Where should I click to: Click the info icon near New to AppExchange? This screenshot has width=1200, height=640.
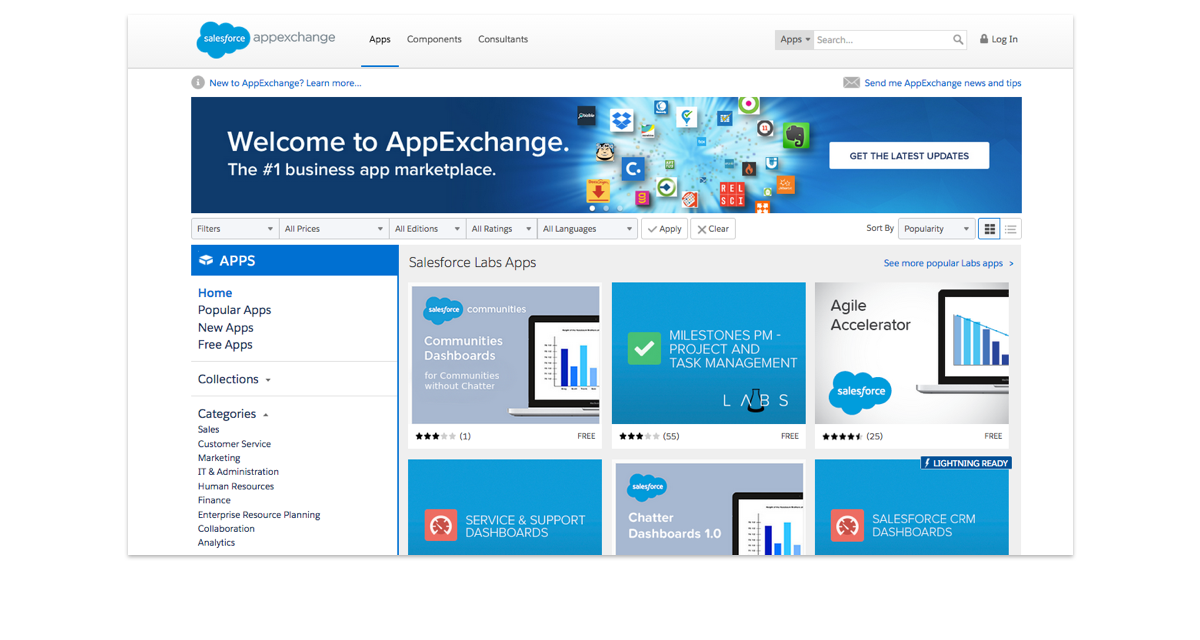(x=198, y=83)
